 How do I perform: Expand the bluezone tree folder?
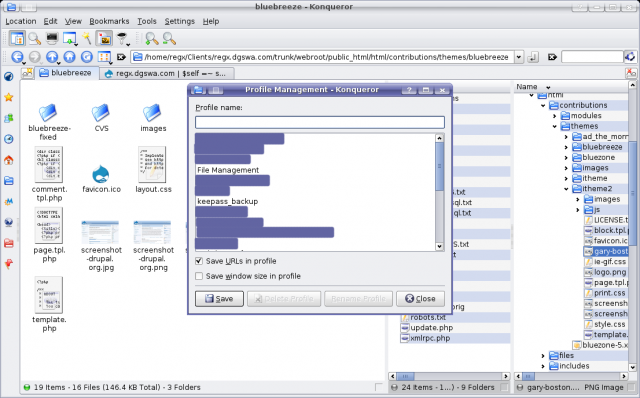pos(566,158)
